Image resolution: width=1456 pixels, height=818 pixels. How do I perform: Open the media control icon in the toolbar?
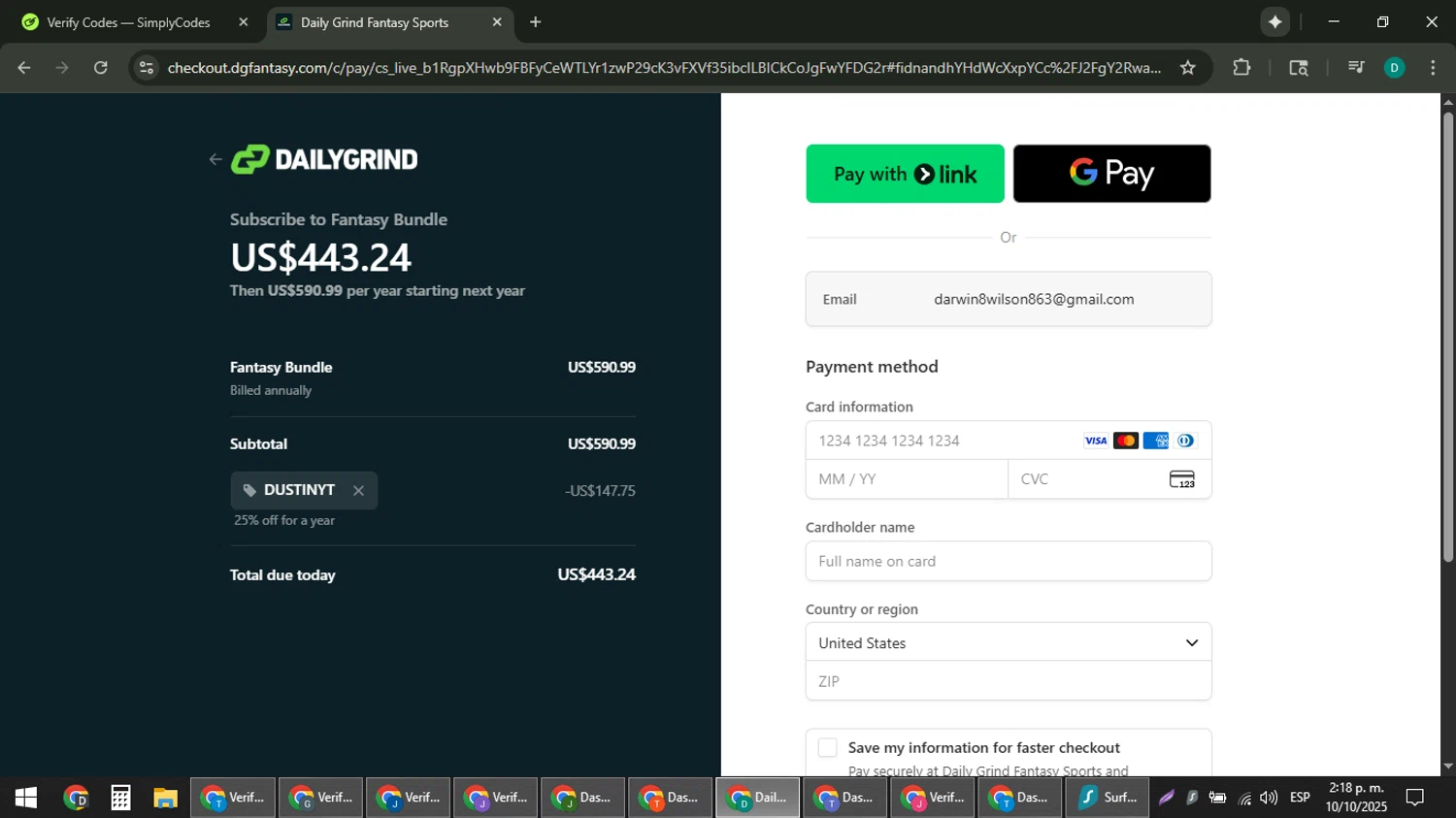[x=1356, y=67]
